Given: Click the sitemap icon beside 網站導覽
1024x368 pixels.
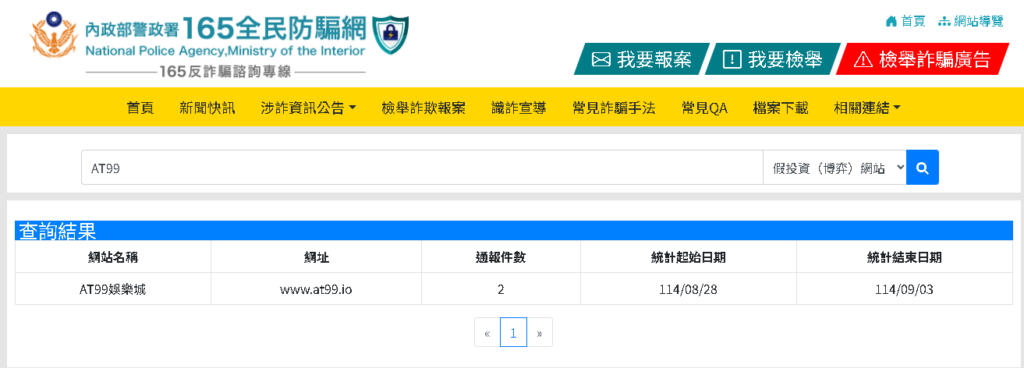Looking at the screenshot, I should click(x=944, y=21).
